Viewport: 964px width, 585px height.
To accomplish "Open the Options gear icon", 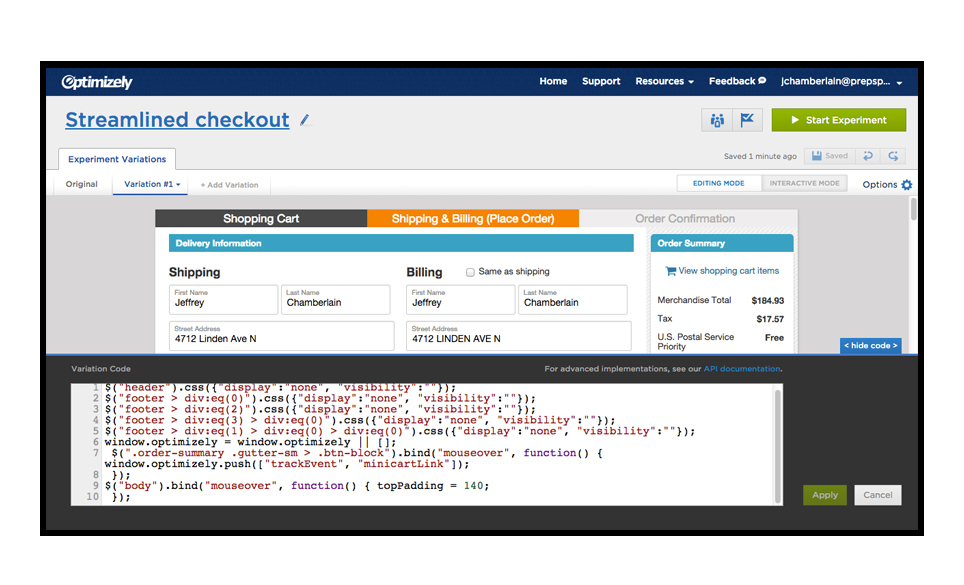I will (x=906, y=185).
